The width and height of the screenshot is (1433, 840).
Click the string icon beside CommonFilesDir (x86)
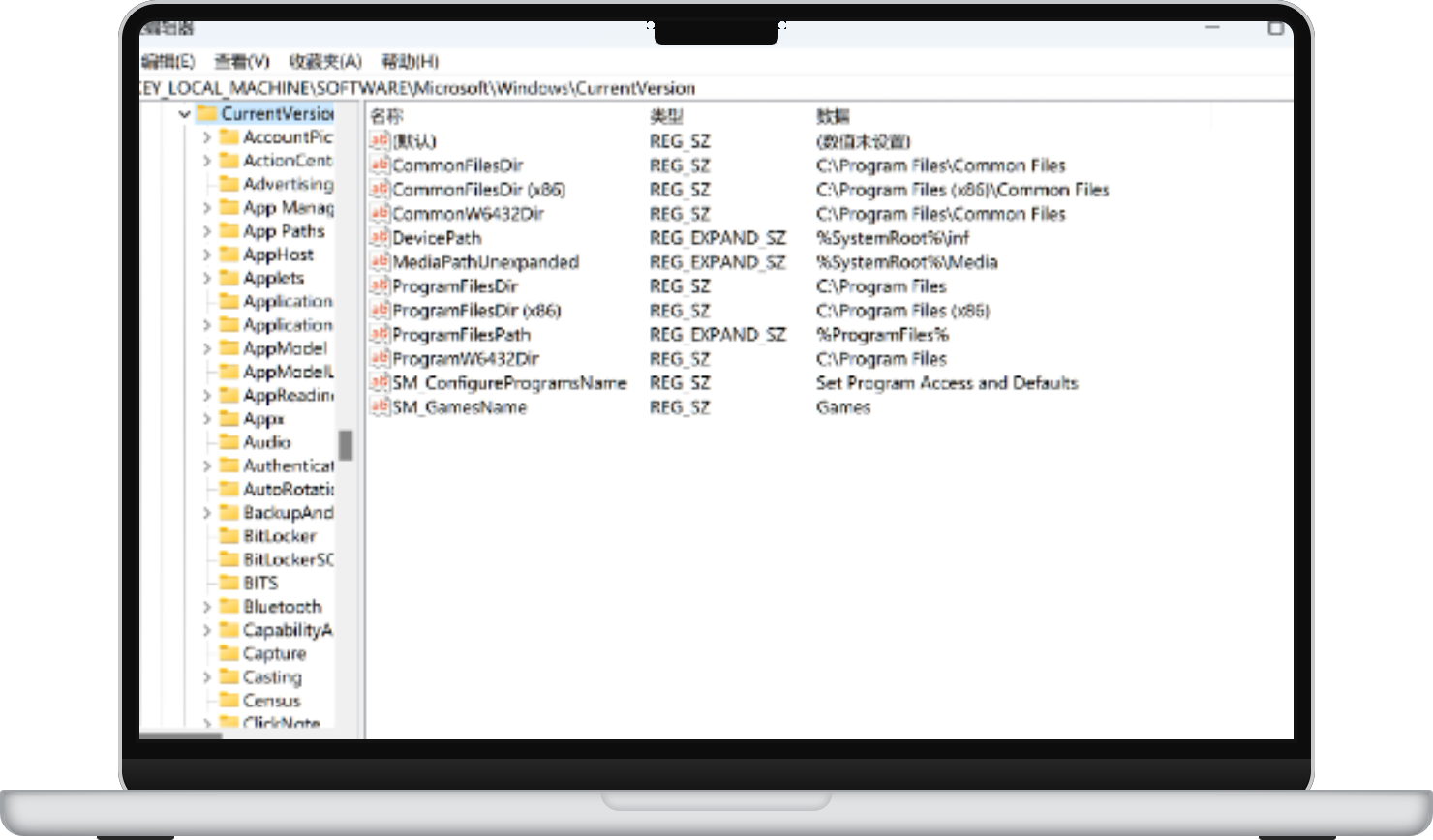click(380, 189)
